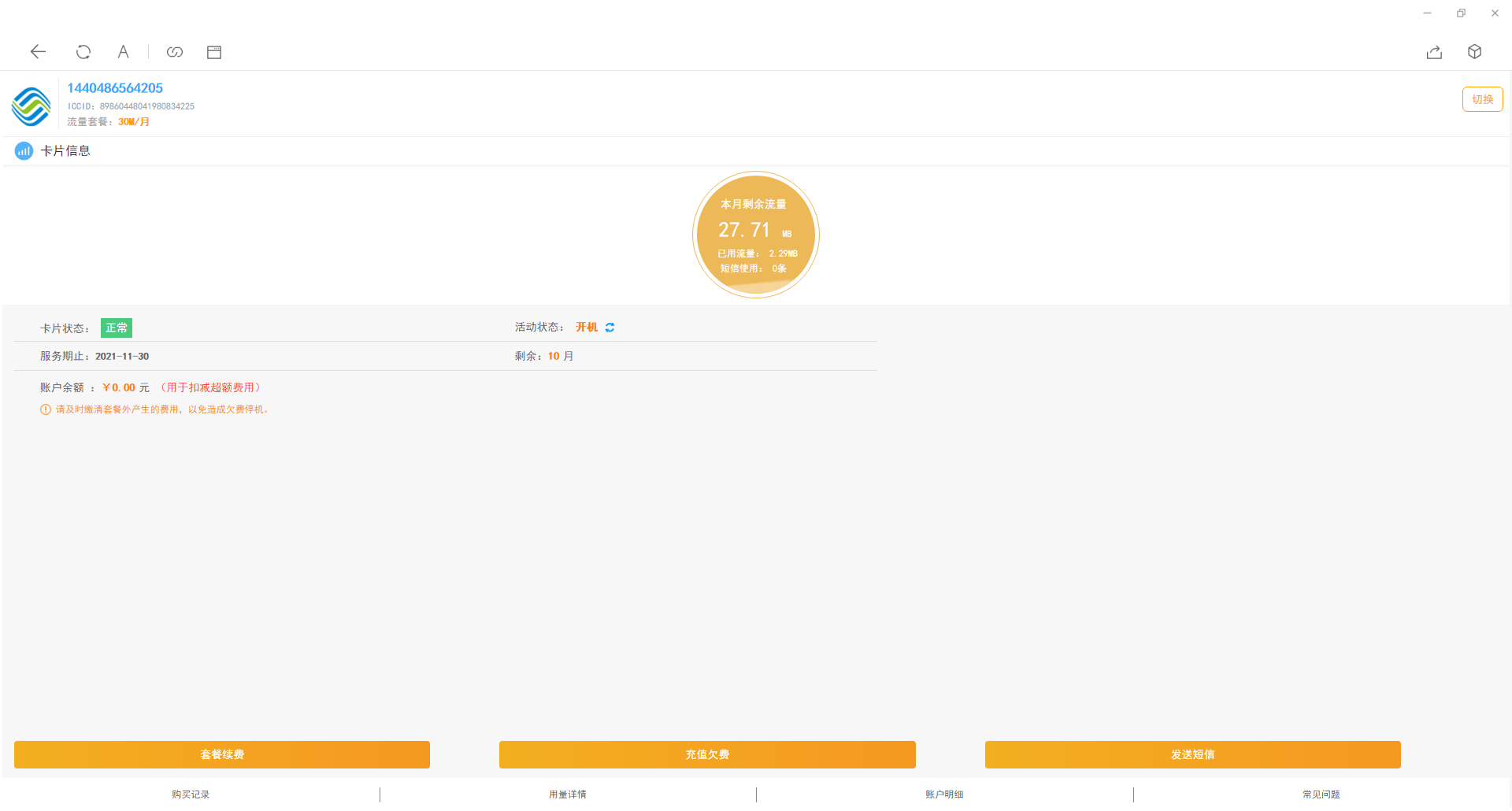Click the back arrow icon

(38, 52)
